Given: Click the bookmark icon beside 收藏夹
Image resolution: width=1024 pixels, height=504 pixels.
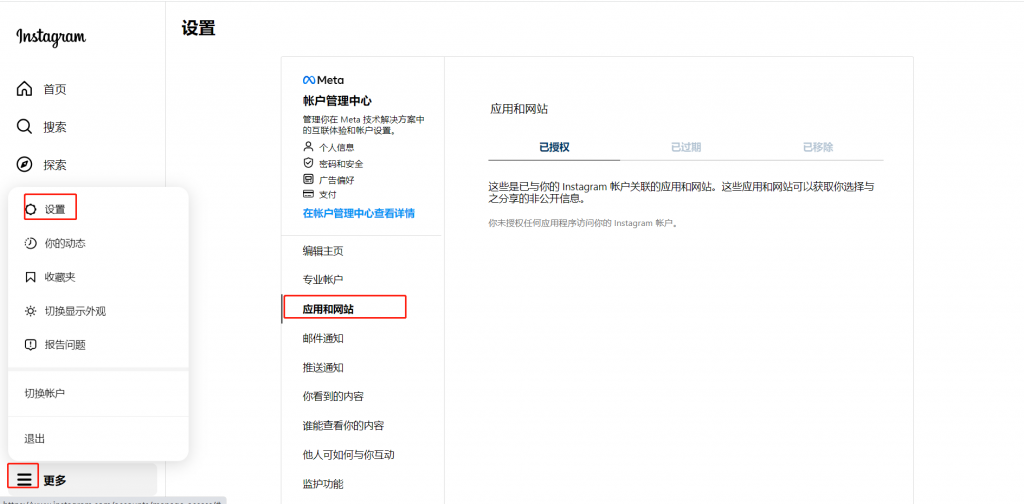Looking at the screenshot, I should click(x=31, y=277).
